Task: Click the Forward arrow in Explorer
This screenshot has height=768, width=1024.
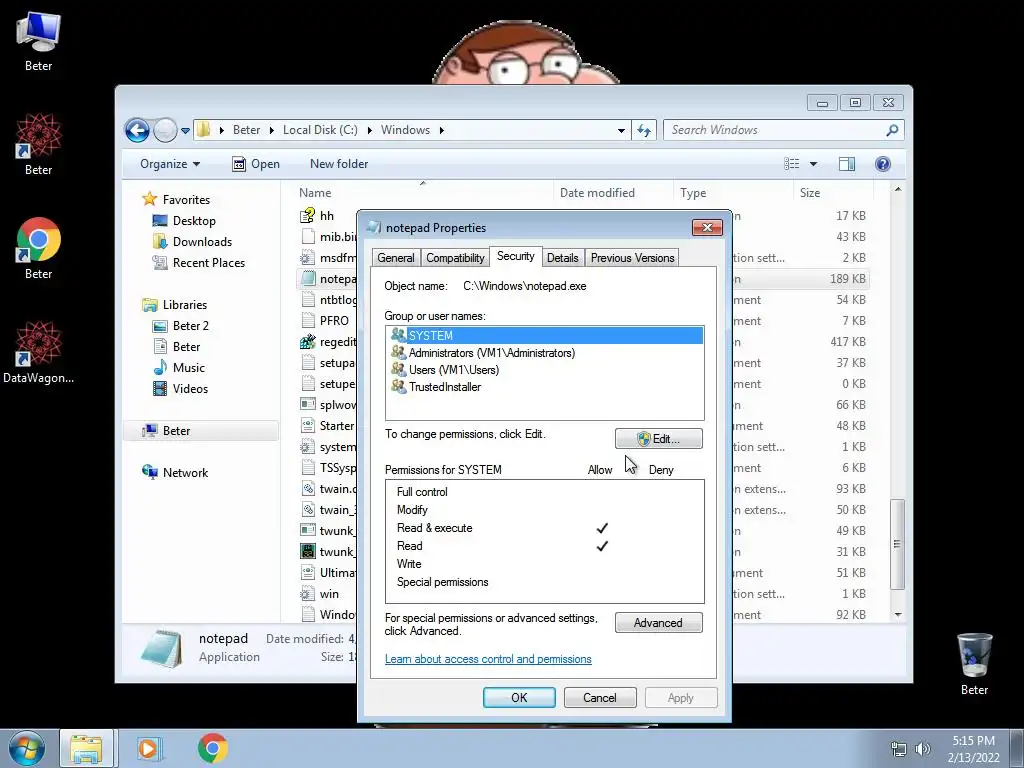Action: click(x=165, y=131)
